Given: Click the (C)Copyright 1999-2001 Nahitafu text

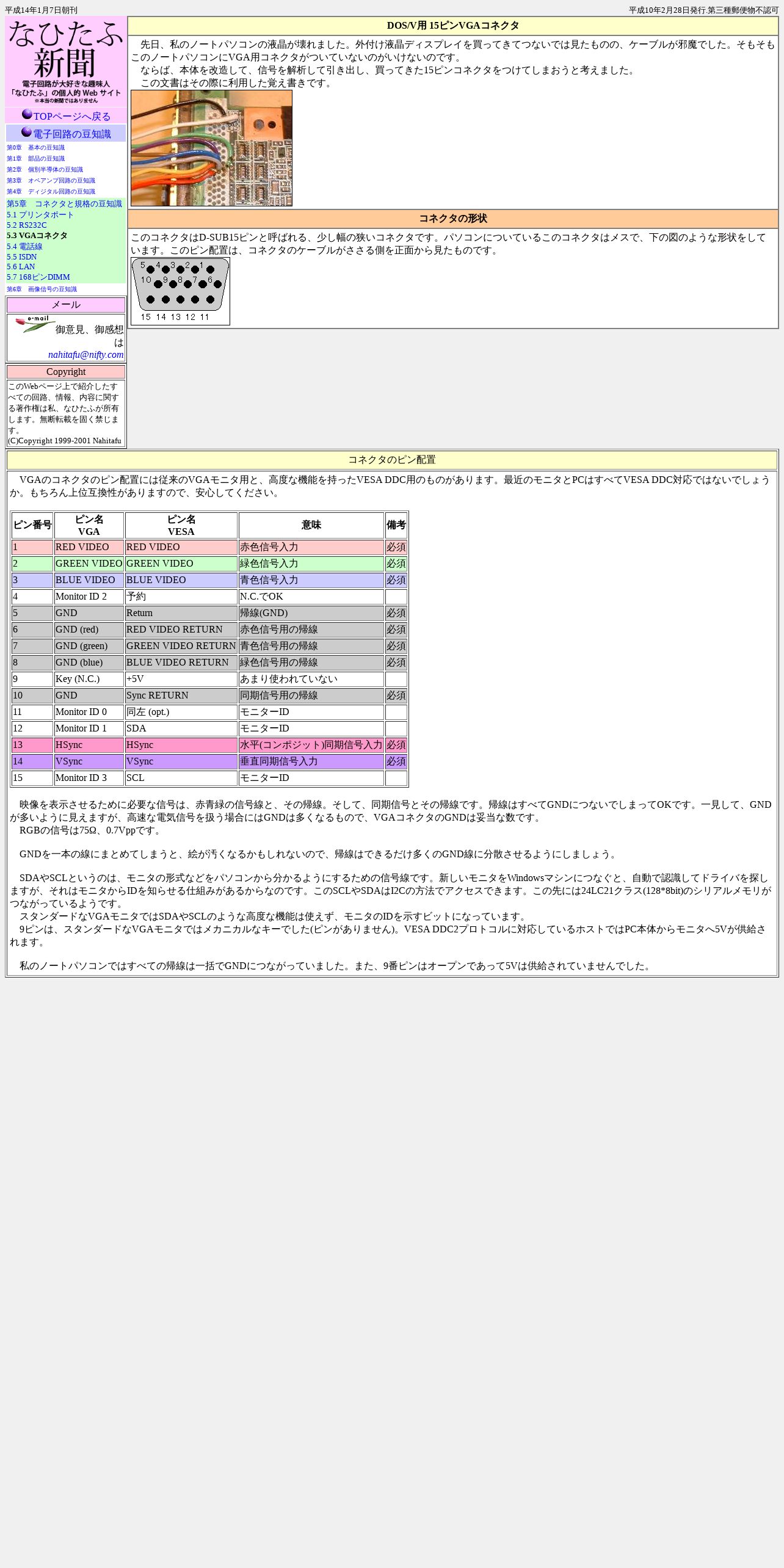Looking at the screenshot, I should point(65,441).
